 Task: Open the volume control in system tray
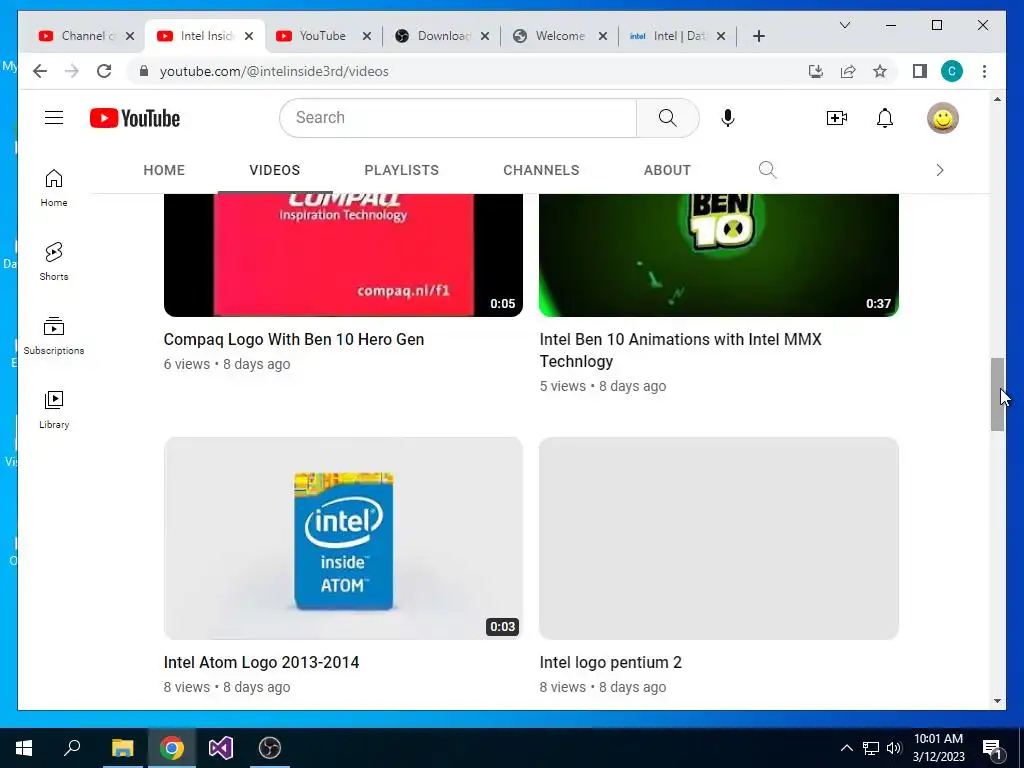pos(894,748)
